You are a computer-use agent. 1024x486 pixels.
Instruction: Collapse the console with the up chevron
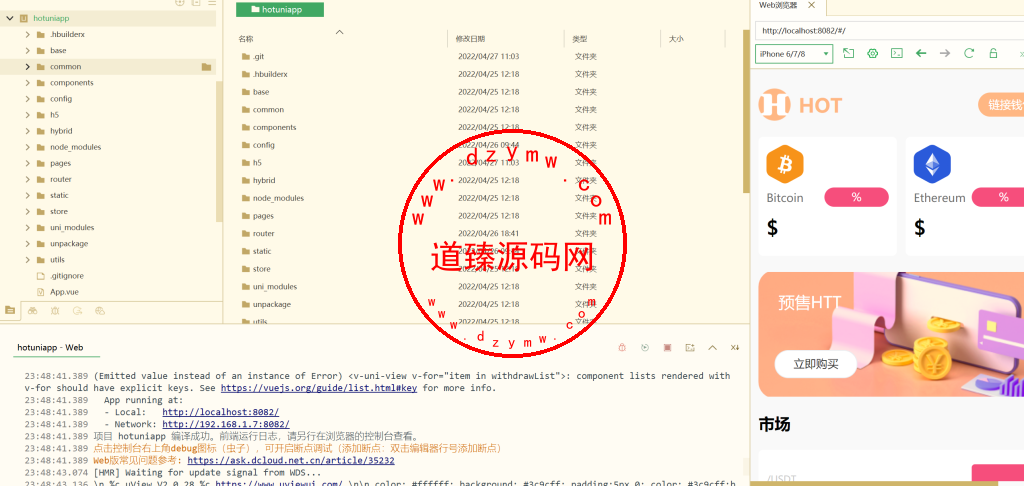(712, 348)
